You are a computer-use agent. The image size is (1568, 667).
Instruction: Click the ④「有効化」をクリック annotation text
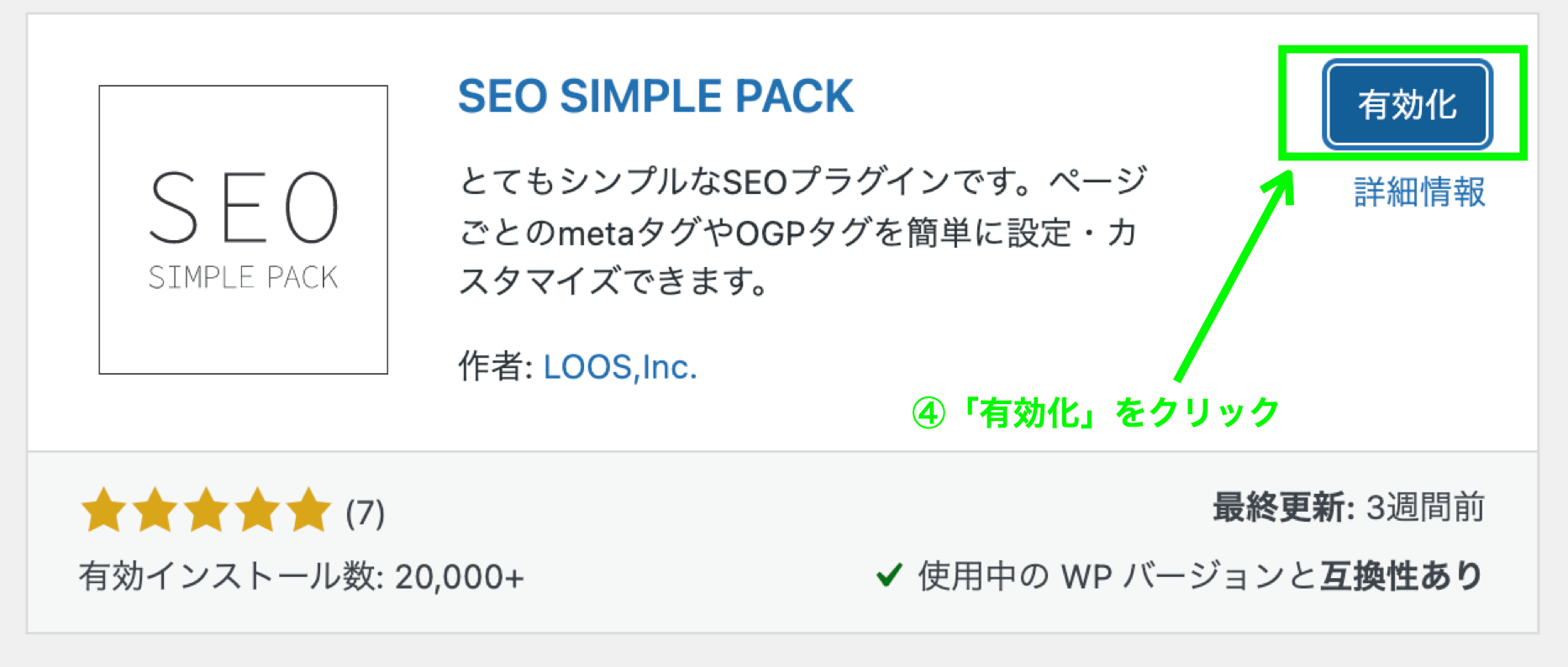click(x=1092, y=411)
